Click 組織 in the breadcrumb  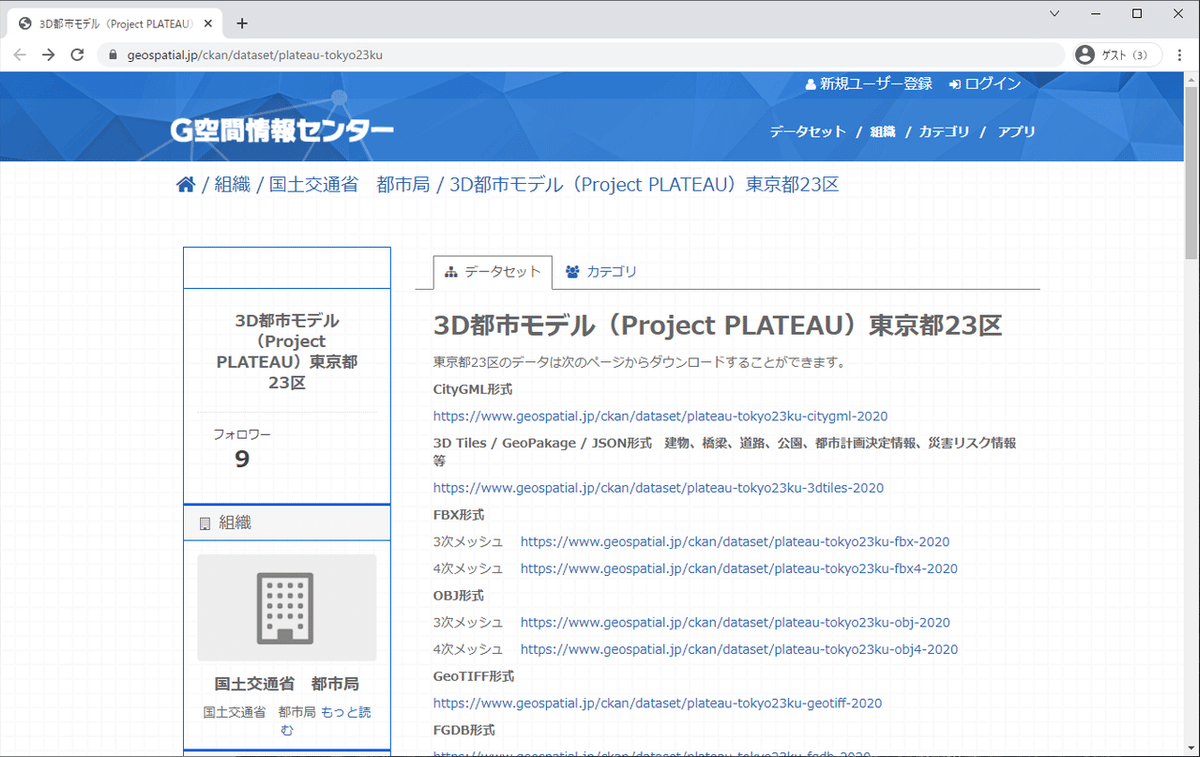click(232, 185)
